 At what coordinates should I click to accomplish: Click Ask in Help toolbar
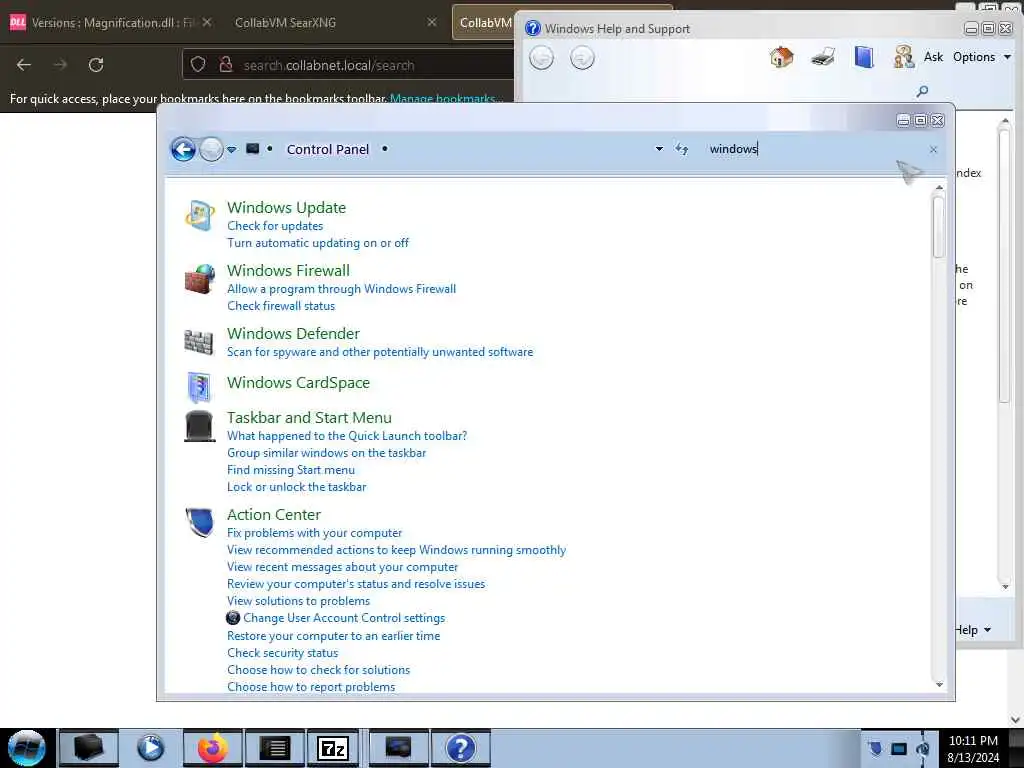(933, 57)
